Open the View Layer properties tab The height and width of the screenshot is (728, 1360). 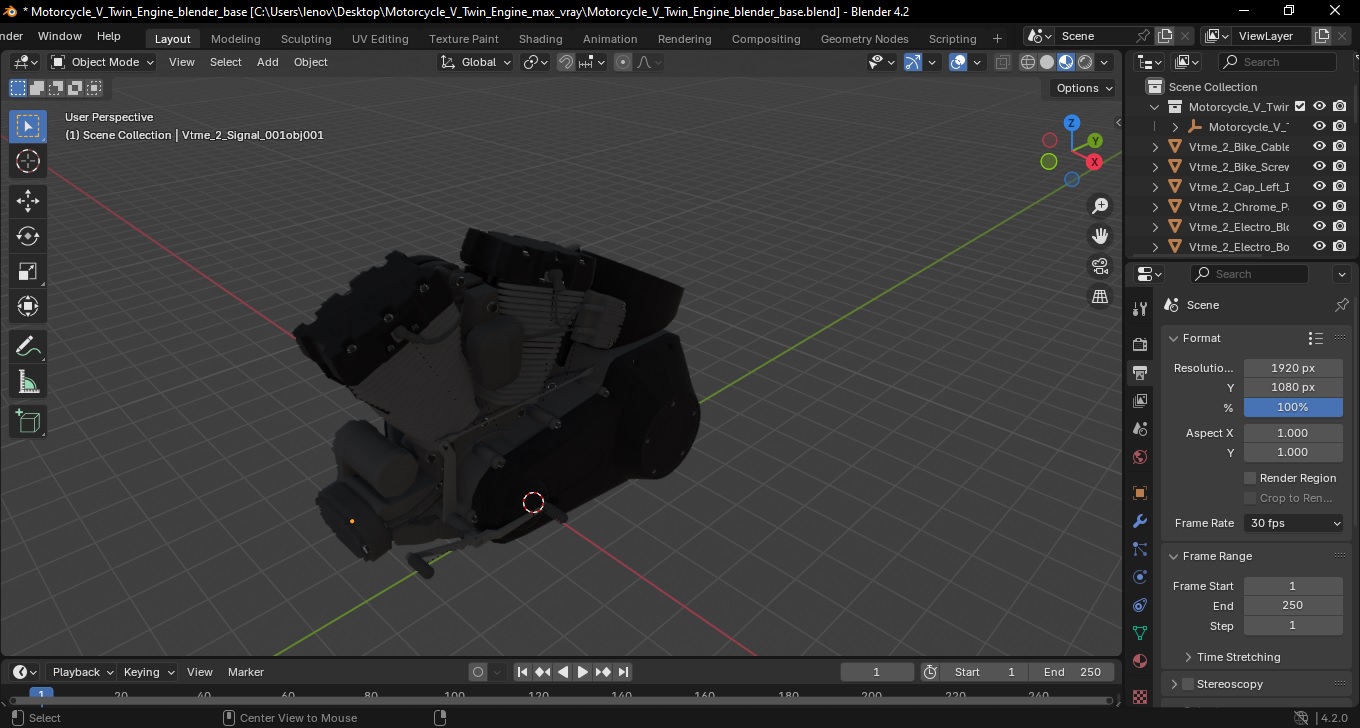point(1140,401)
